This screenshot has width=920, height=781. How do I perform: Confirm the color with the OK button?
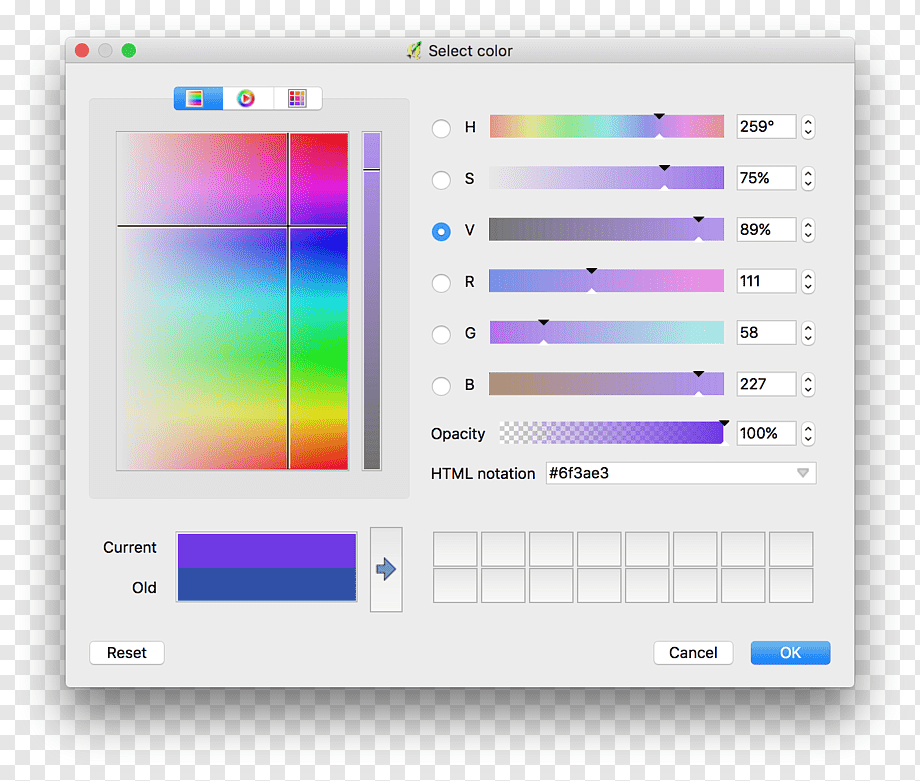coord(790,652)
